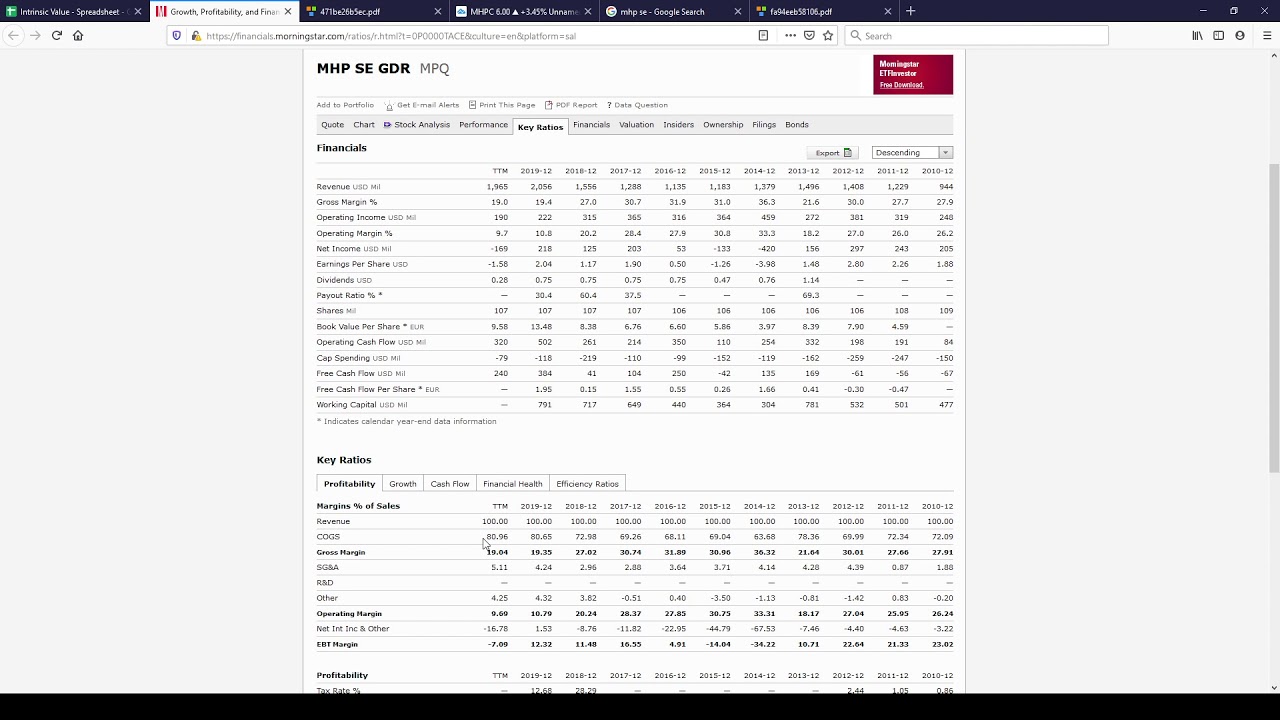Image resolution: width=1280 pixels, height=720 pixels.
Task: Open the Bonds tab
Action: pyautogui.click(x=797, y=125)
